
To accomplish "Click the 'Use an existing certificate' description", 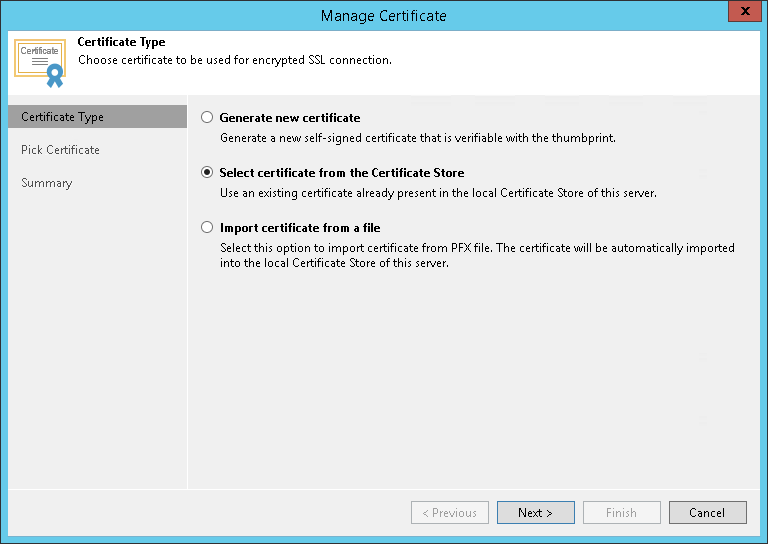I will coord(437,193).
